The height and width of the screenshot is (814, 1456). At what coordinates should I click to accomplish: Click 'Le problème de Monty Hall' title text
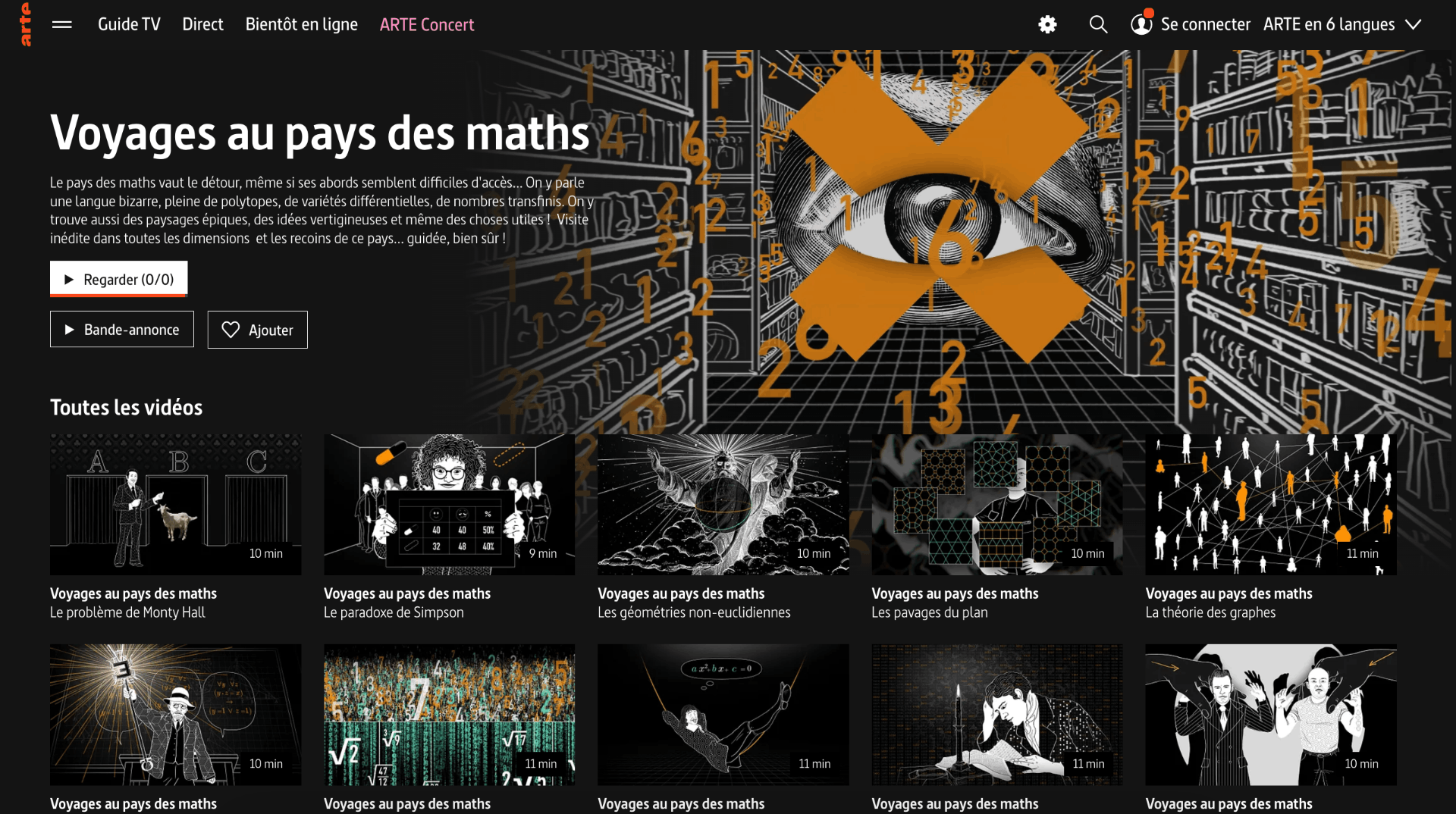pos(127,612)
